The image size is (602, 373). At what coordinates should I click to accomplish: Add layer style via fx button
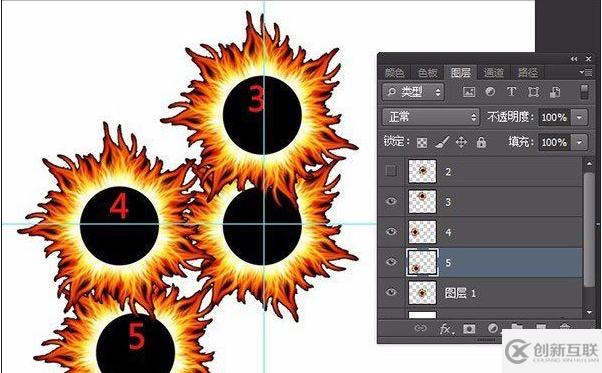pyautogui.click(x=445, y=329)
